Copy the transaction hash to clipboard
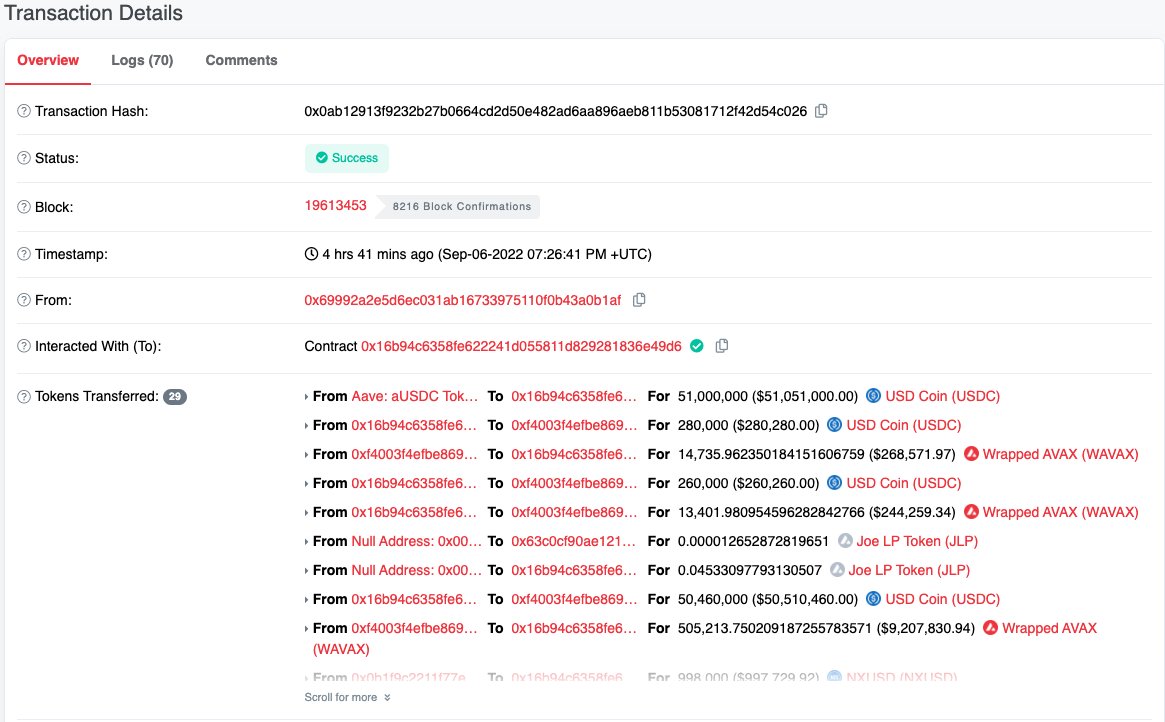This screenshot has width=1165, height=722. 821,111
